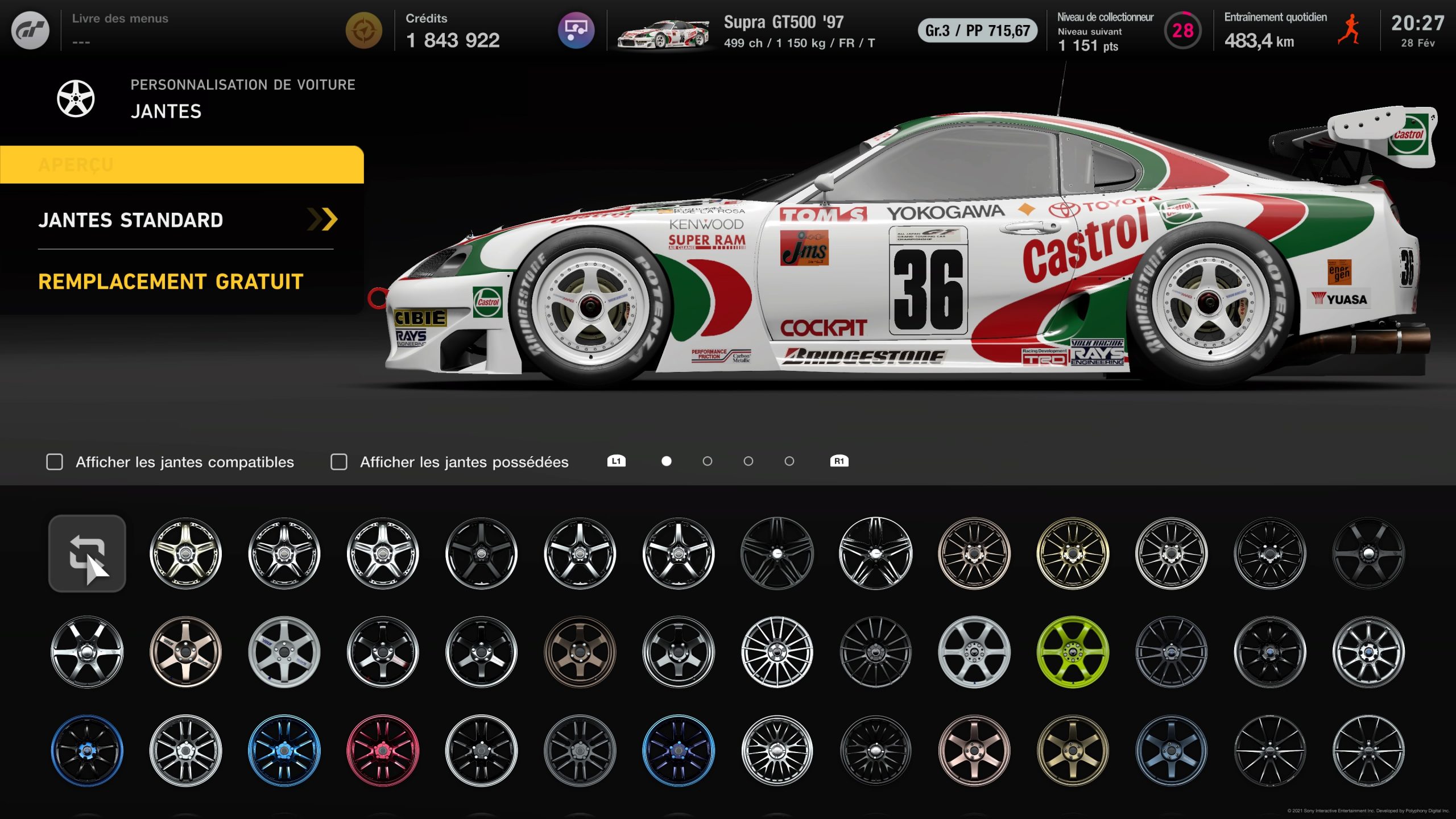This screenshot has width=1456, height=819.
Task: Select the wheel rim icon next to JANTES heading
Action: 77,100
